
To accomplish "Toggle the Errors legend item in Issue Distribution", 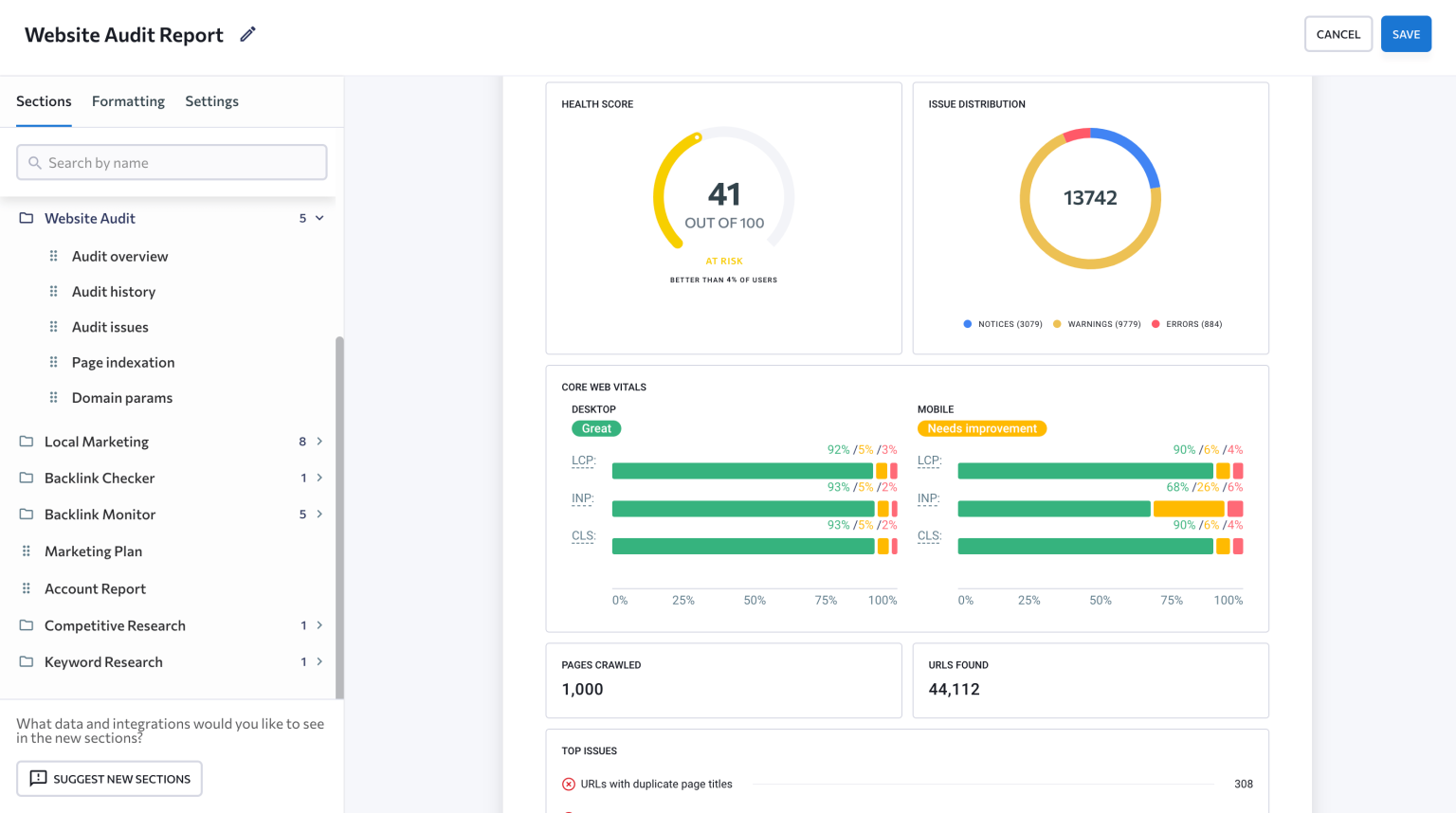I will point(1187,324).
